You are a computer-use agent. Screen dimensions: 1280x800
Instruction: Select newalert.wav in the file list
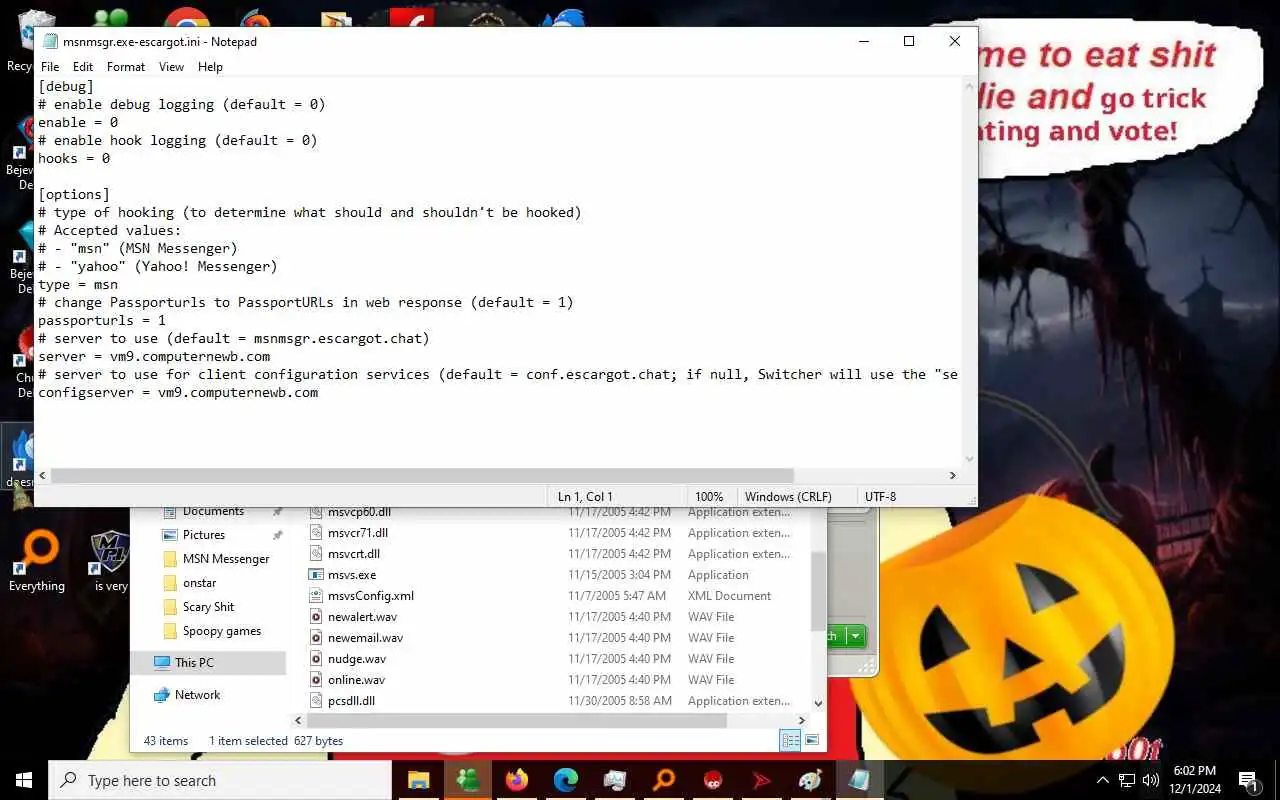362,617
